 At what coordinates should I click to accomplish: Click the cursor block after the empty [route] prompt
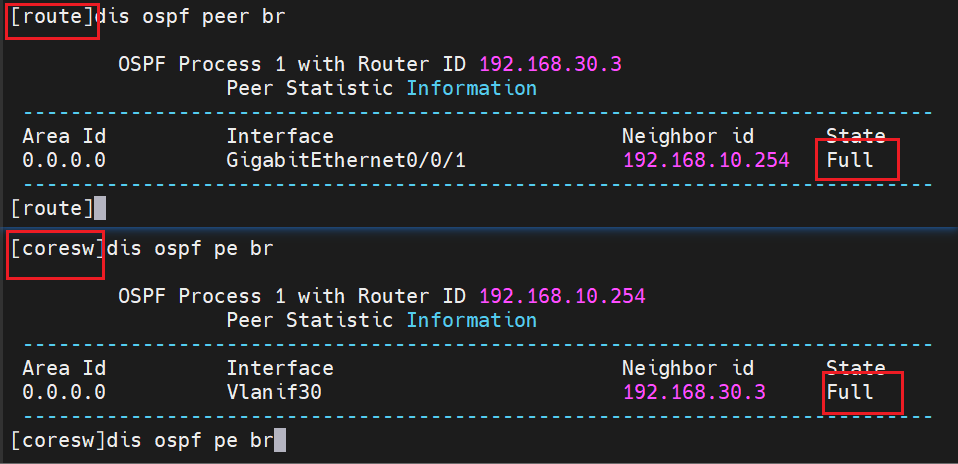click(100, 208)
